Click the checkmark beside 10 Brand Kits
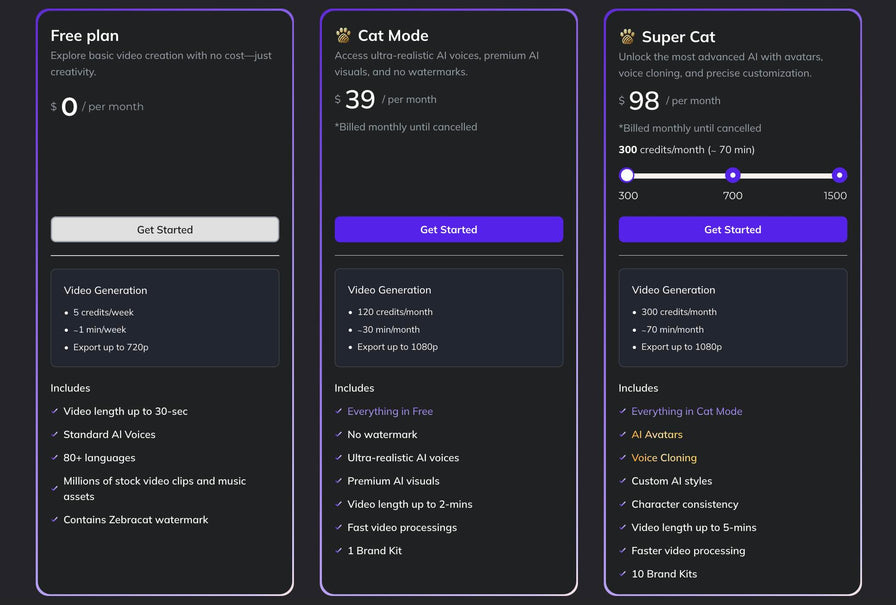Image resolution: width=896 pixels, height=605 pixels. (623, 573)
